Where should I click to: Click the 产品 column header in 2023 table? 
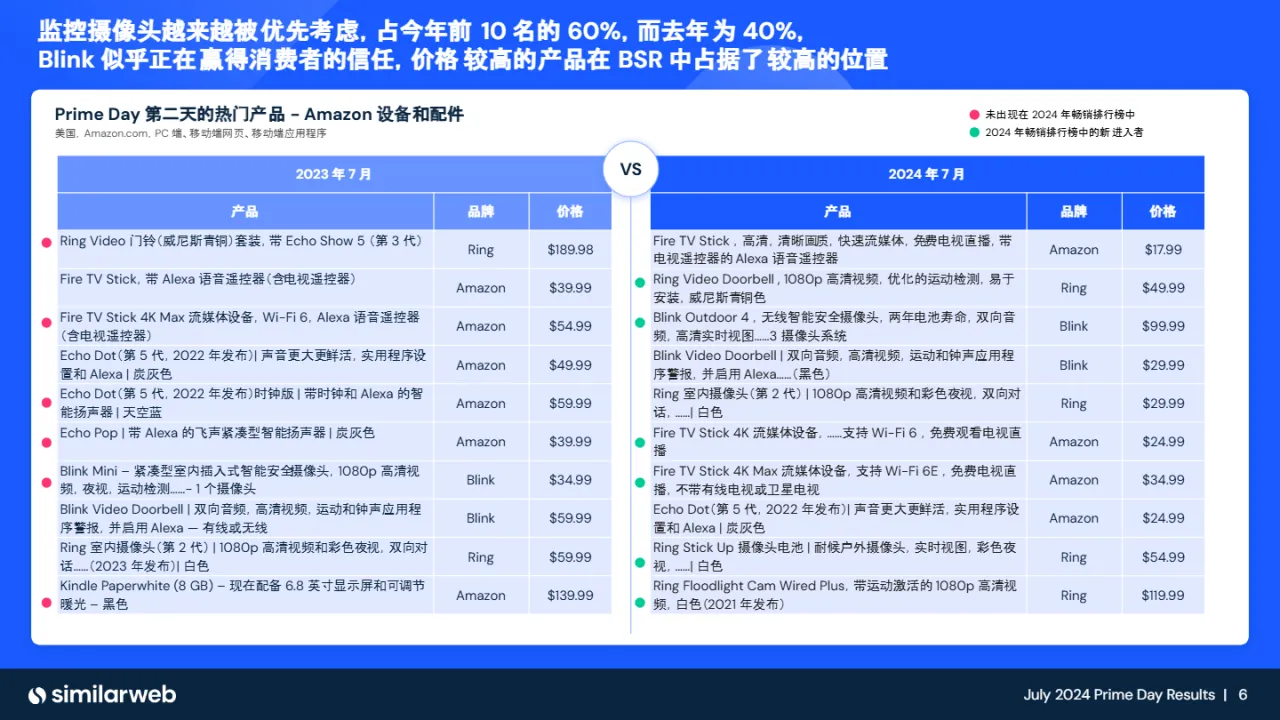tap(245, 211)
